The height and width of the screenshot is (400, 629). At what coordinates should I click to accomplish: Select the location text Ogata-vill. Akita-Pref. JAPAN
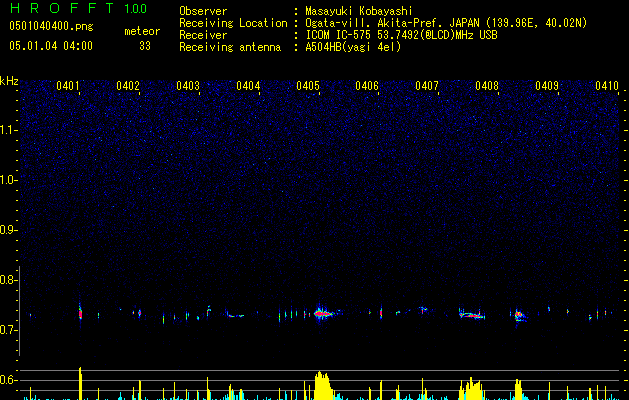point(391,23)
